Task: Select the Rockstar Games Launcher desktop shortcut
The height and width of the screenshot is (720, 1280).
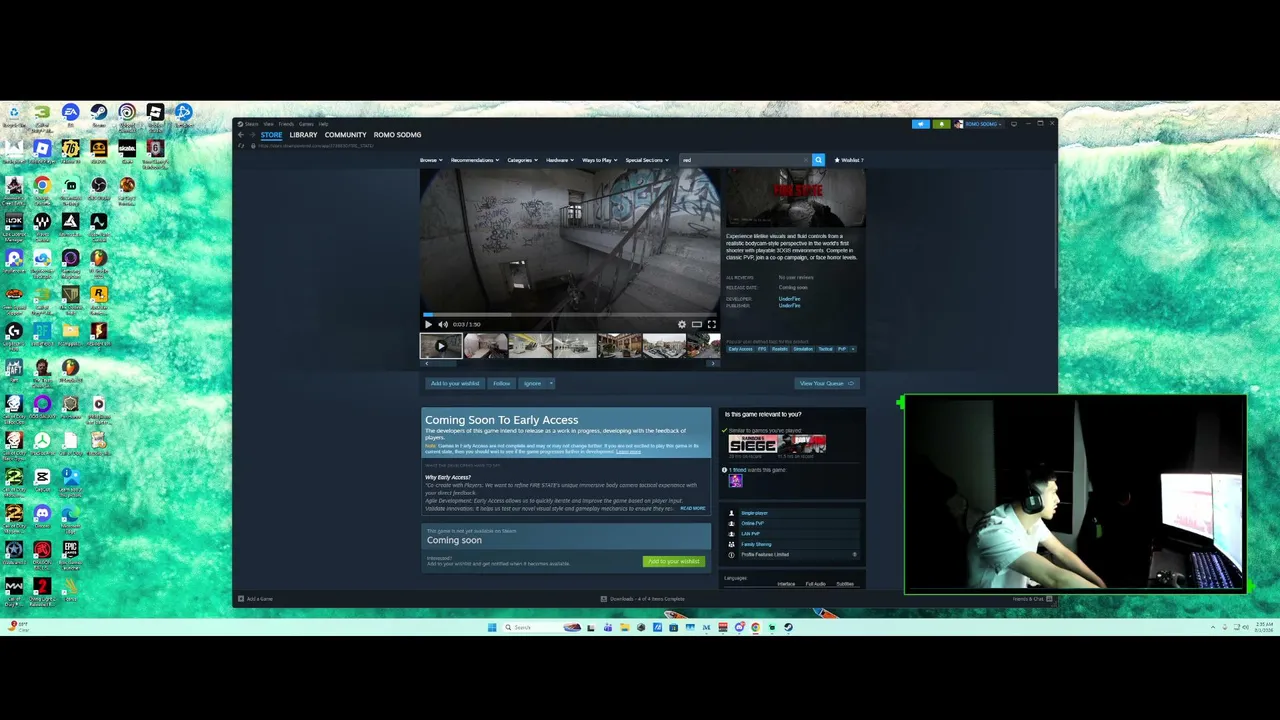Action: (98, 297)
